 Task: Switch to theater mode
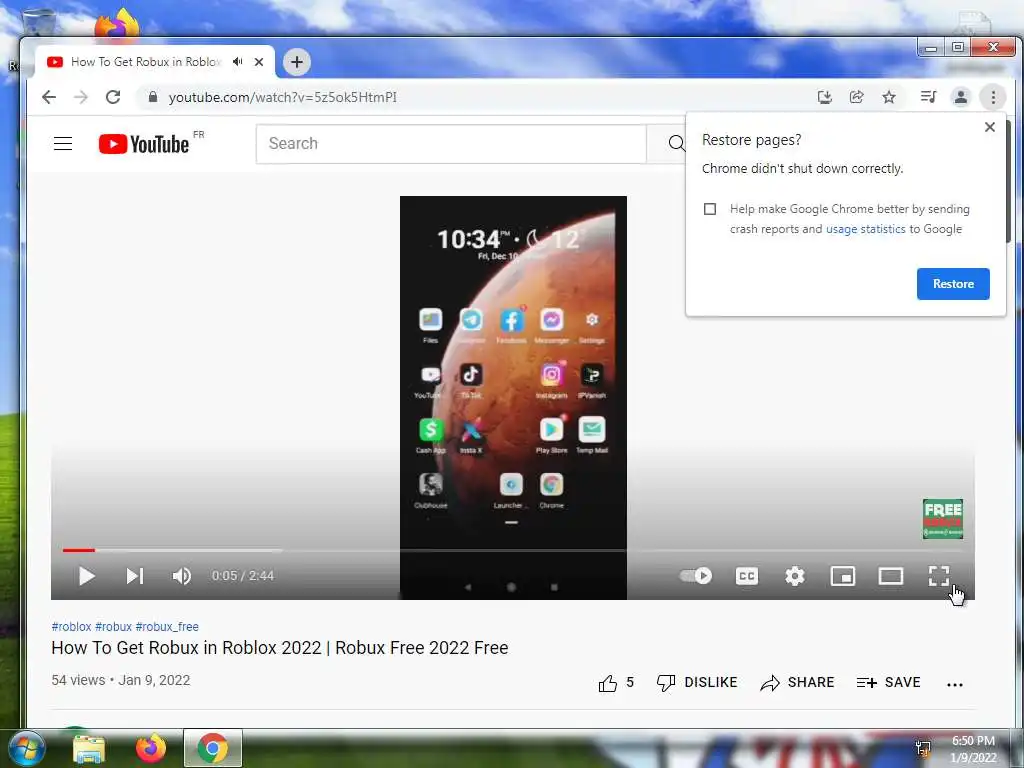pyautogui.click(x=891, y=576)
